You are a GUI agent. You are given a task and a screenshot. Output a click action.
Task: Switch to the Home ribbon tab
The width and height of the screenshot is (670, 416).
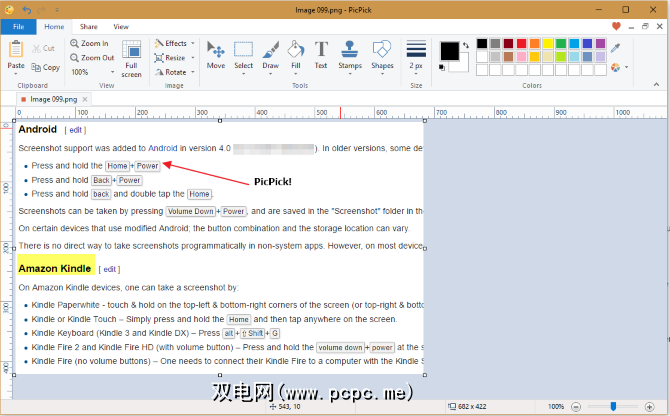(x=54, y=26)
